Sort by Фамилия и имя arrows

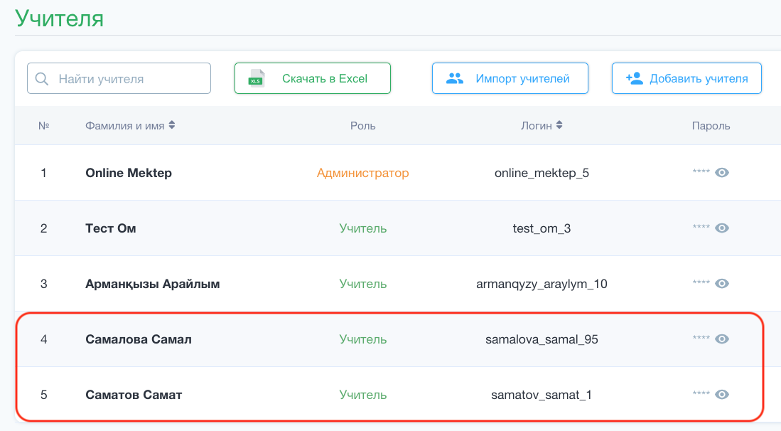172,125
